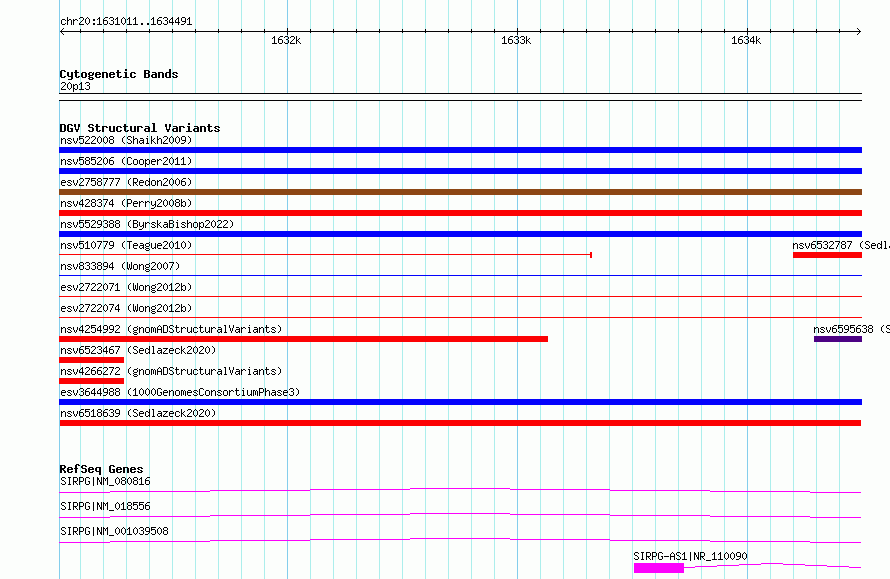Open variant esv3644988 (1000GenomesConsortiumPhase3) label

pyautogui.click(x=180, y=392)
